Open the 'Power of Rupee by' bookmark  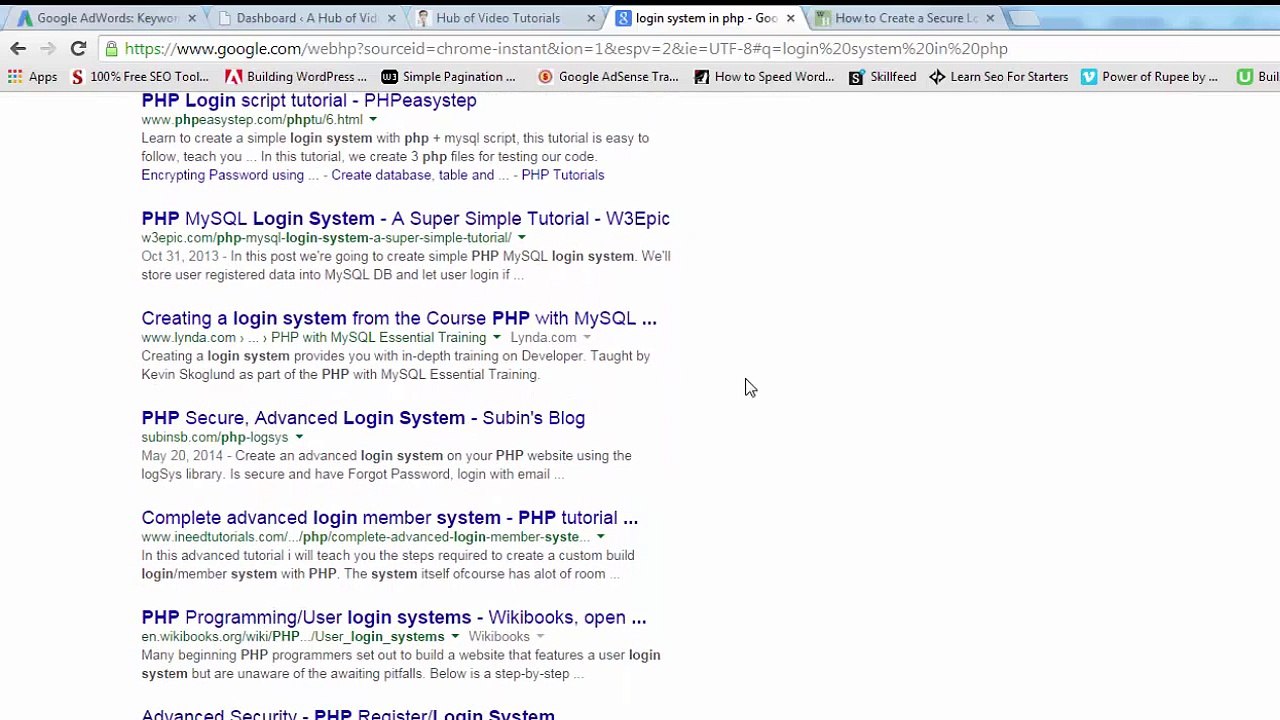click(1149, 77)
